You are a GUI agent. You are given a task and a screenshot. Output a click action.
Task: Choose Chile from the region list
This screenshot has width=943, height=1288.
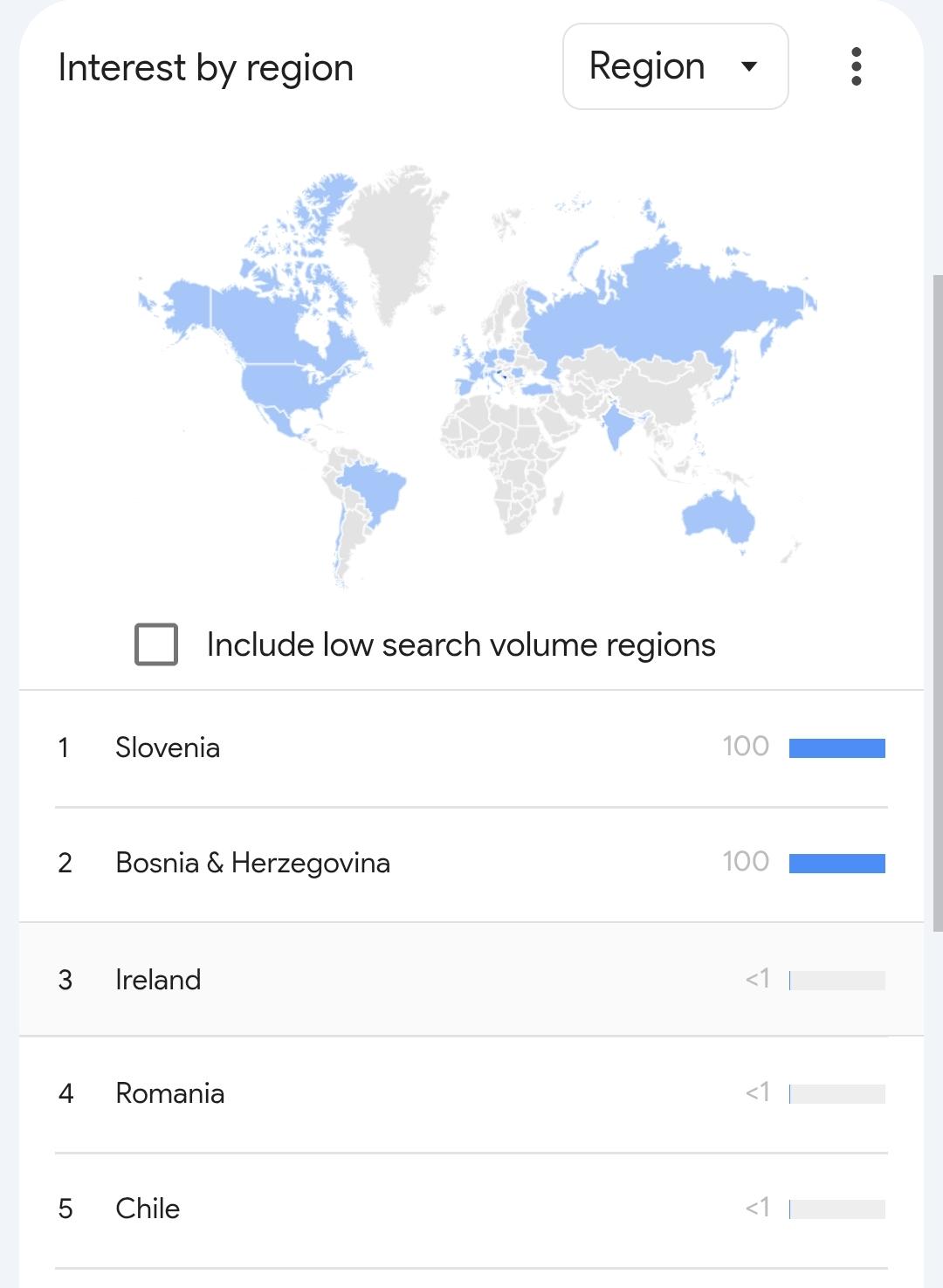point(148,1209)
